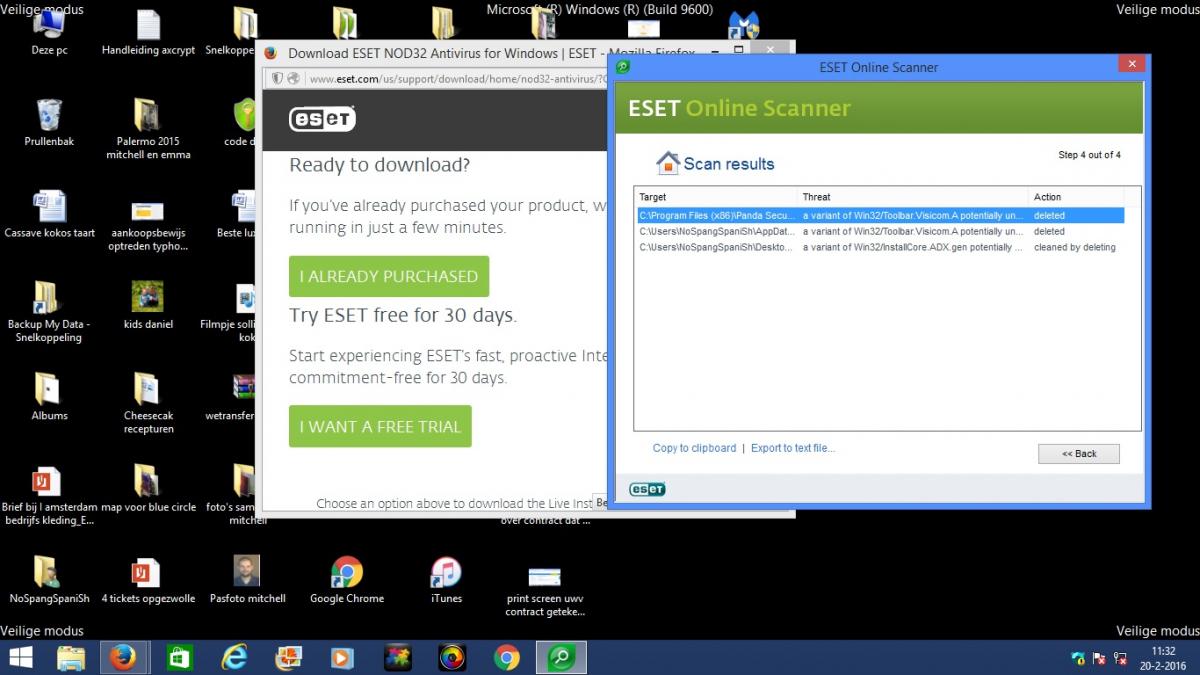
Task: Close the ESET Online Scanner window
Action: (1131, 65)
